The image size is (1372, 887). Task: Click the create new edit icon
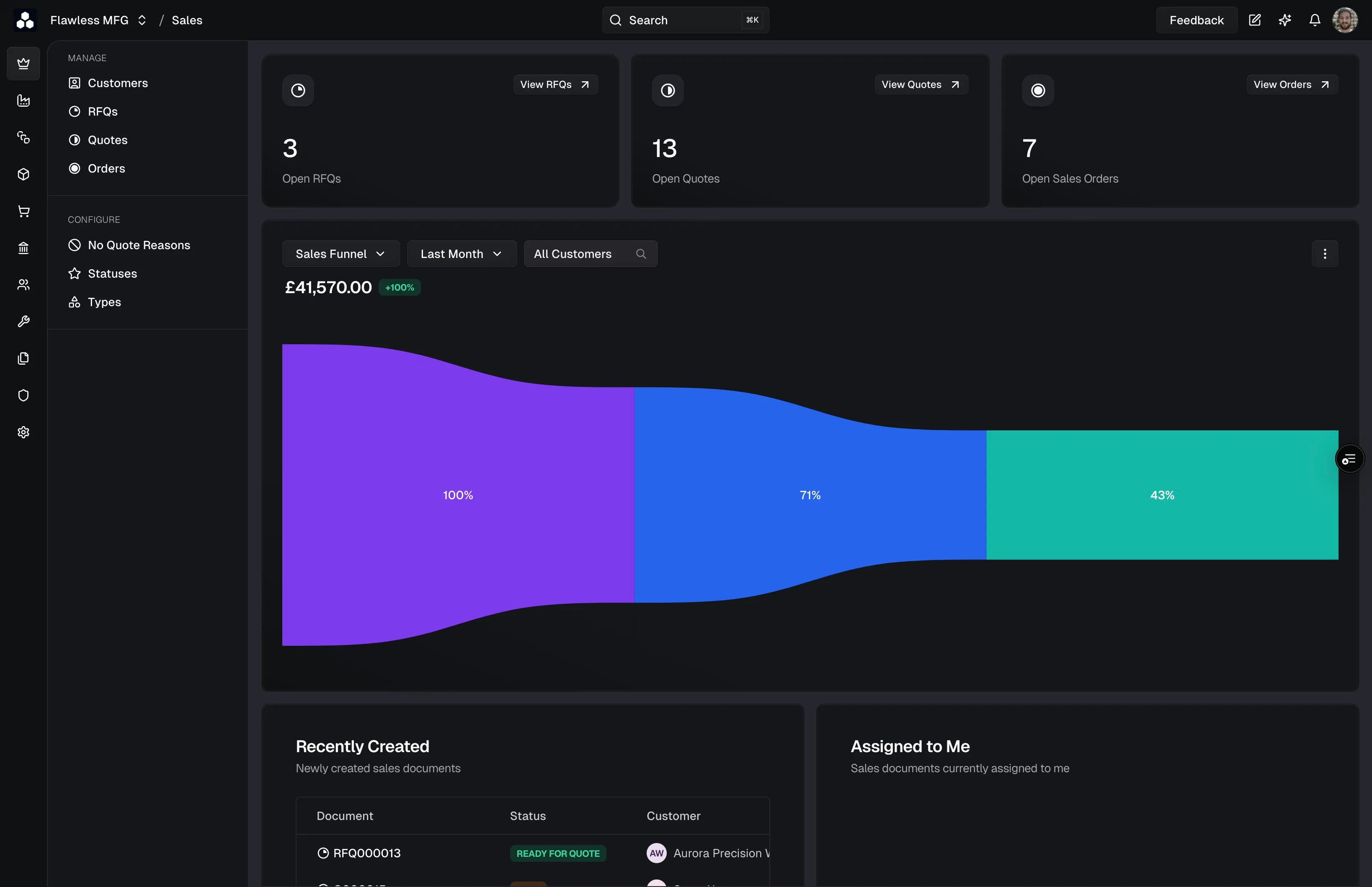(x=1254, y=20)
